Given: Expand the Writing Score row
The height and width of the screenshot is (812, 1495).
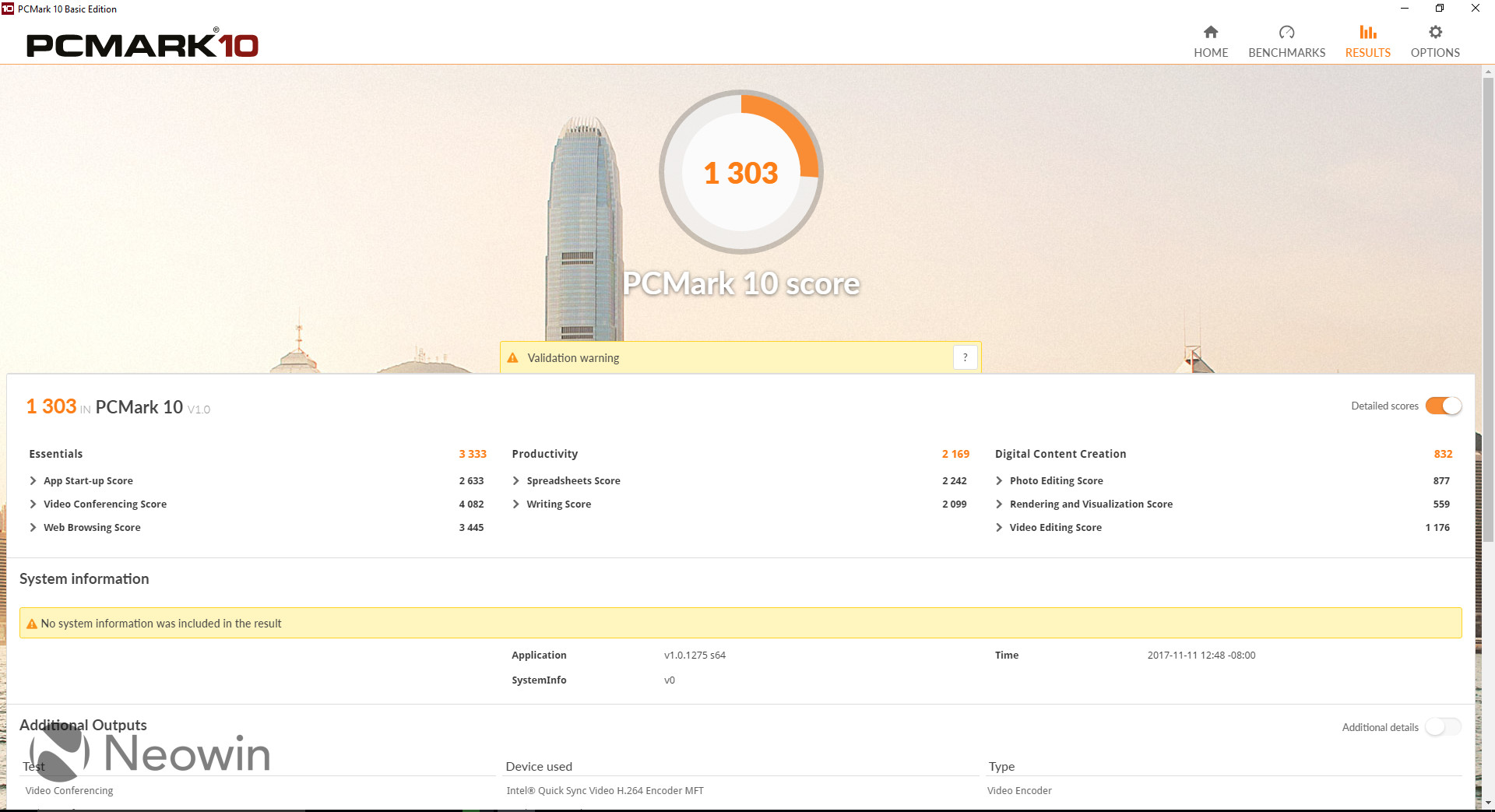Looking at the screenshot, I should 515,504.
